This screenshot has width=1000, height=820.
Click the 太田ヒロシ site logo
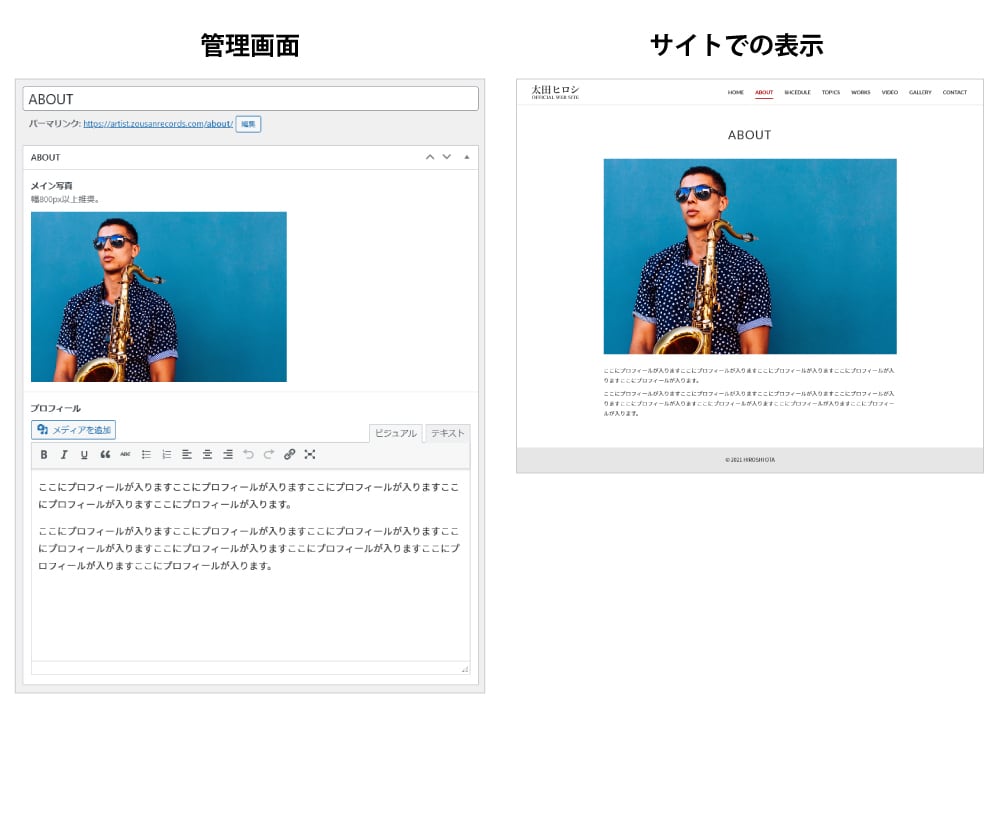pyautogui.click(x=555, y=92)
